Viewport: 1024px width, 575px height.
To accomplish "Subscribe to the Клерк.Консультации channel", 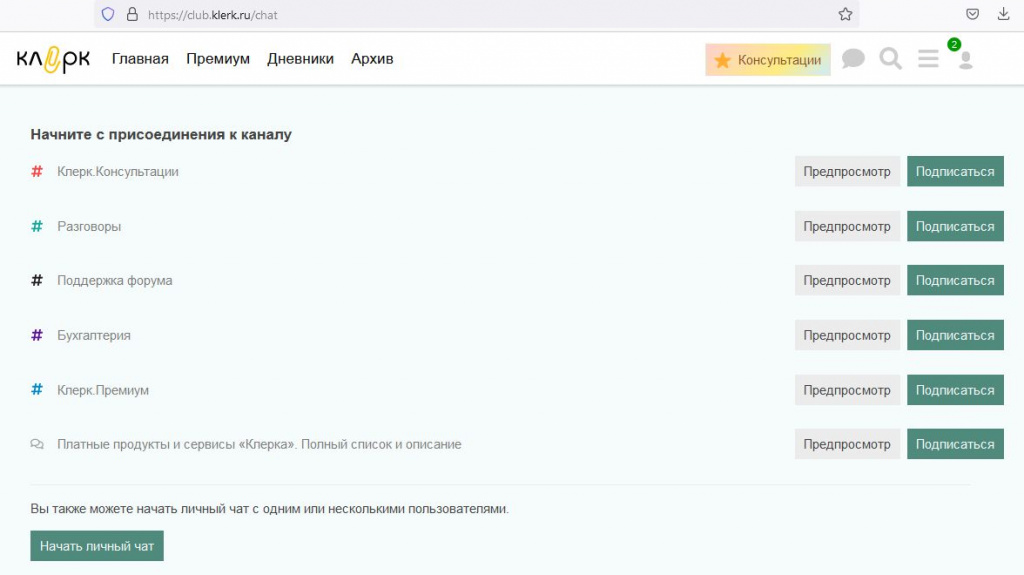I will 955,171.
